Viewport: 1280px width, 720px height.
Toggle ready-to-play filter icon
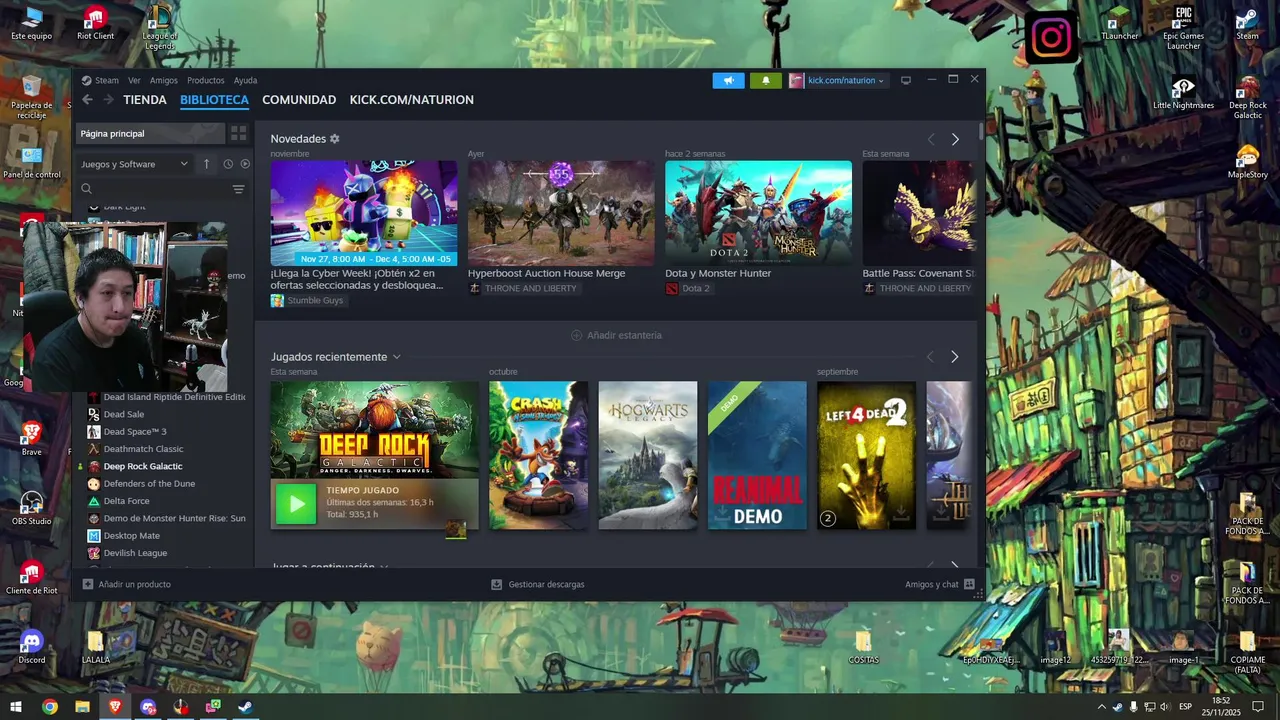click(x=245, y=164)
